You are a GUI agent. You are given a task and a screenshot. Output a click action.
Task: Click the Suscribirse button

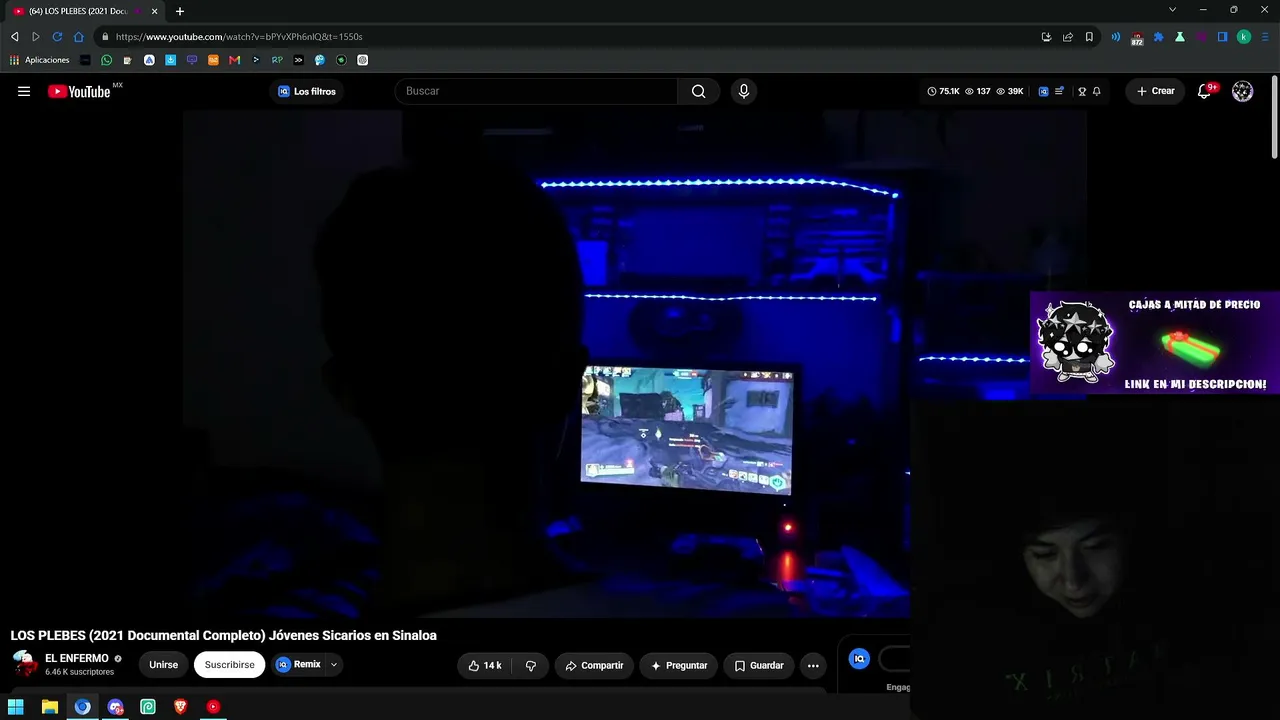coord(229,665)
